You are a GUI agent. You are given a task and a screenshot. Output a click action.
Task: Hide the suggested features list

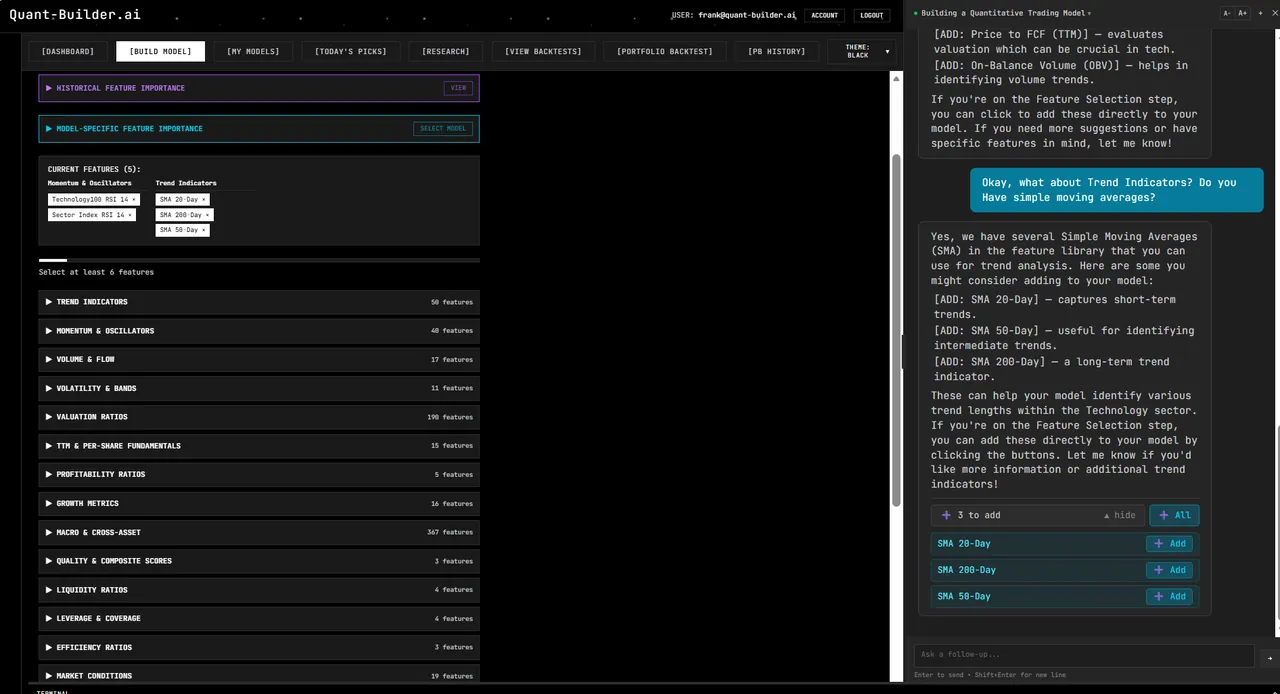[x=1119, y=515]
